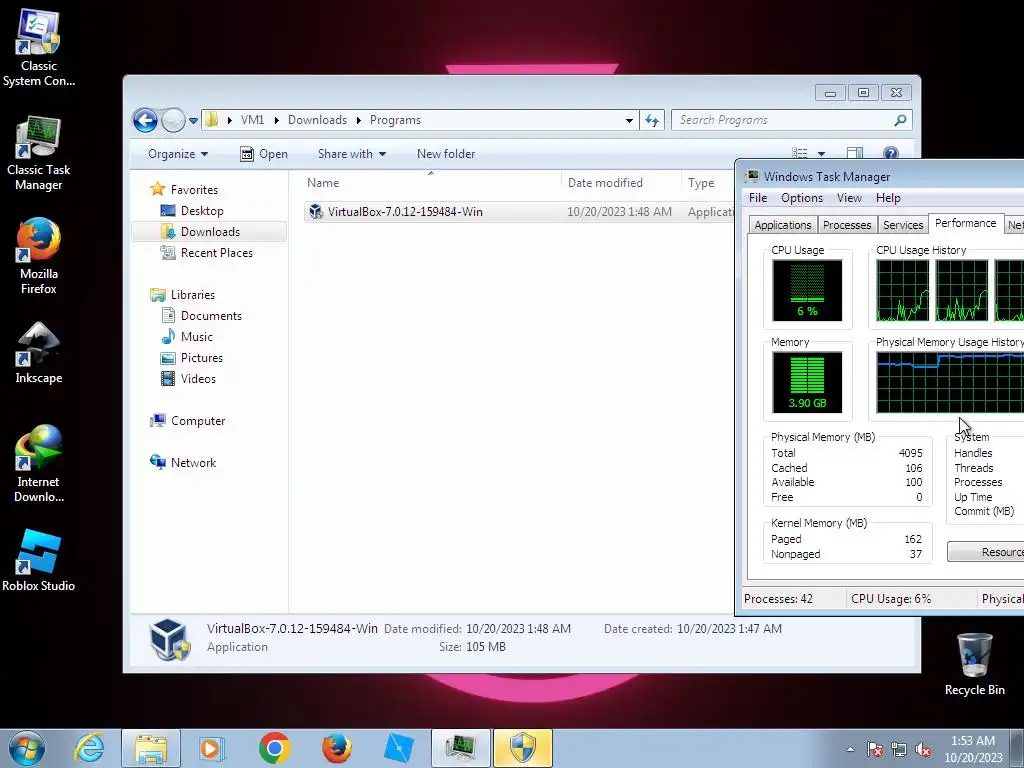Select Videos library in navigation pane
The height and width of the screenshot is (768, 1024).
(198, 379)
